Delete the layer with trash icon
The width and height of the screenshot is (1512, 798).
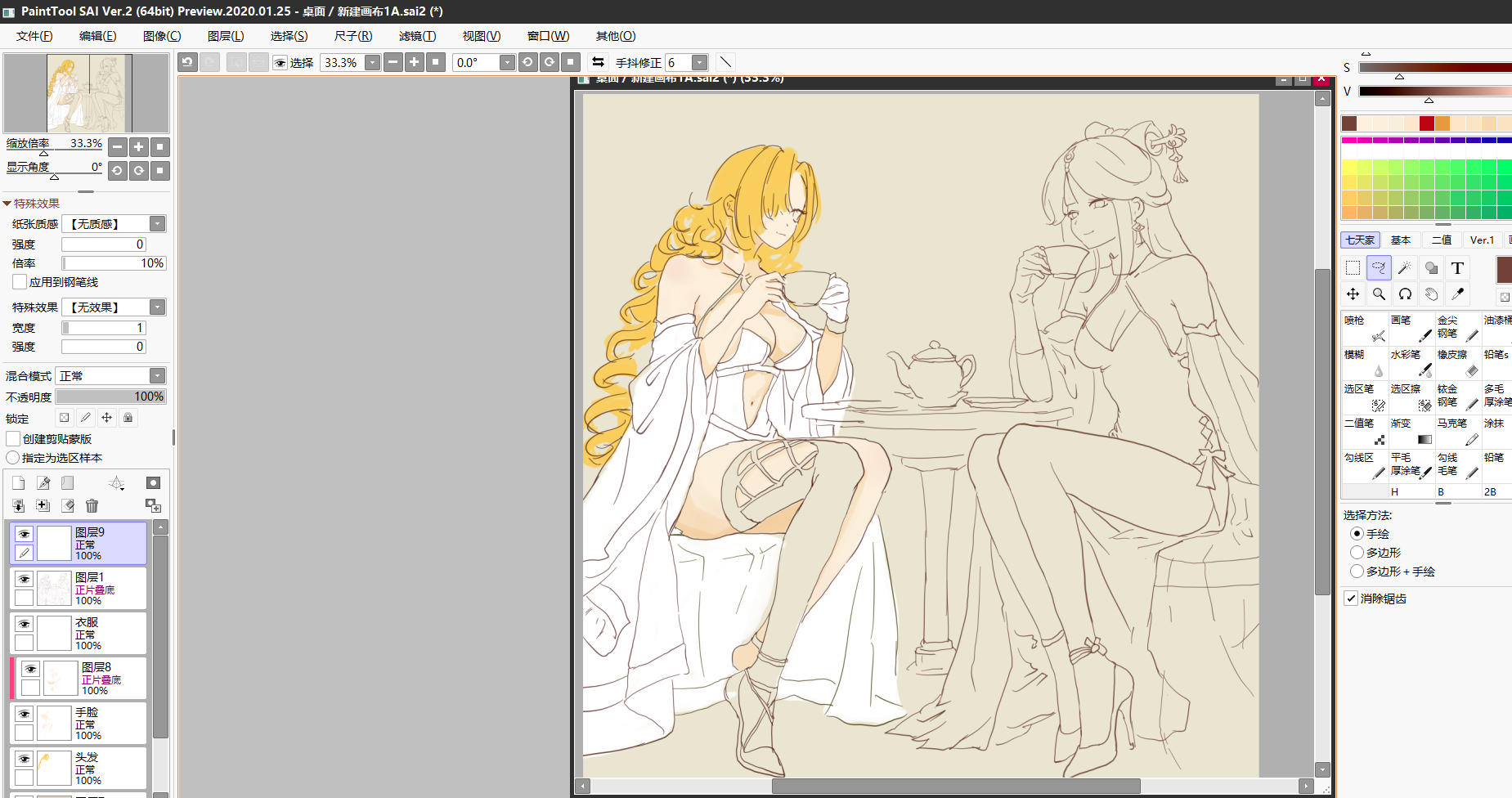click(x=92, y=506)
